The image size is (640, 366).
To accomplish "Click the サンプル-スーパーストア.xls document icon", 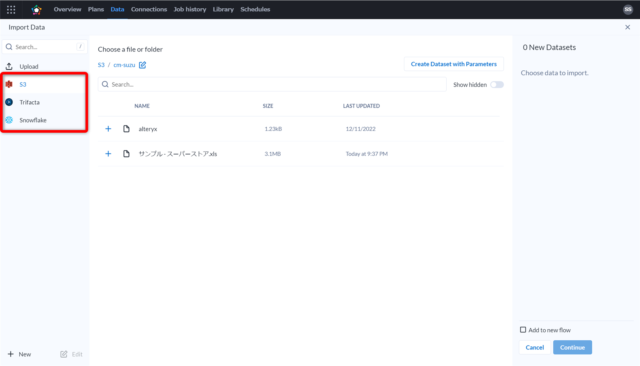I will (127, 154).
